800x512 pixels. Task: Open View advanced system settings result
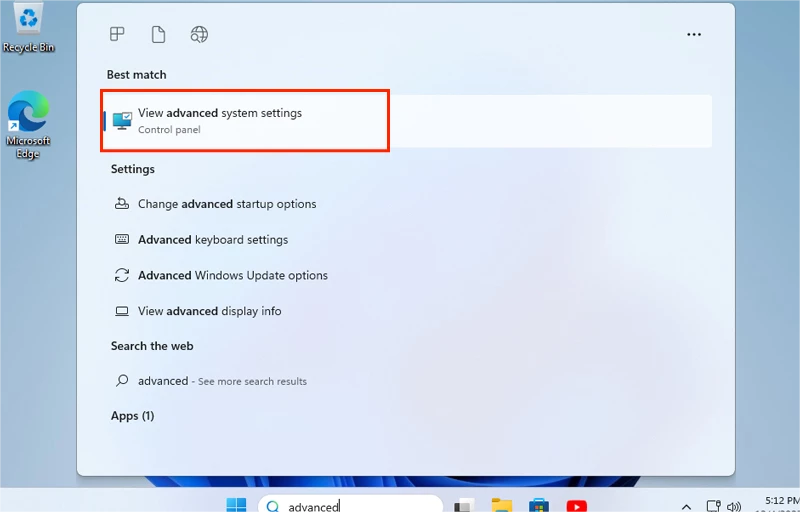pyautogui.click(x=408, y=121)
